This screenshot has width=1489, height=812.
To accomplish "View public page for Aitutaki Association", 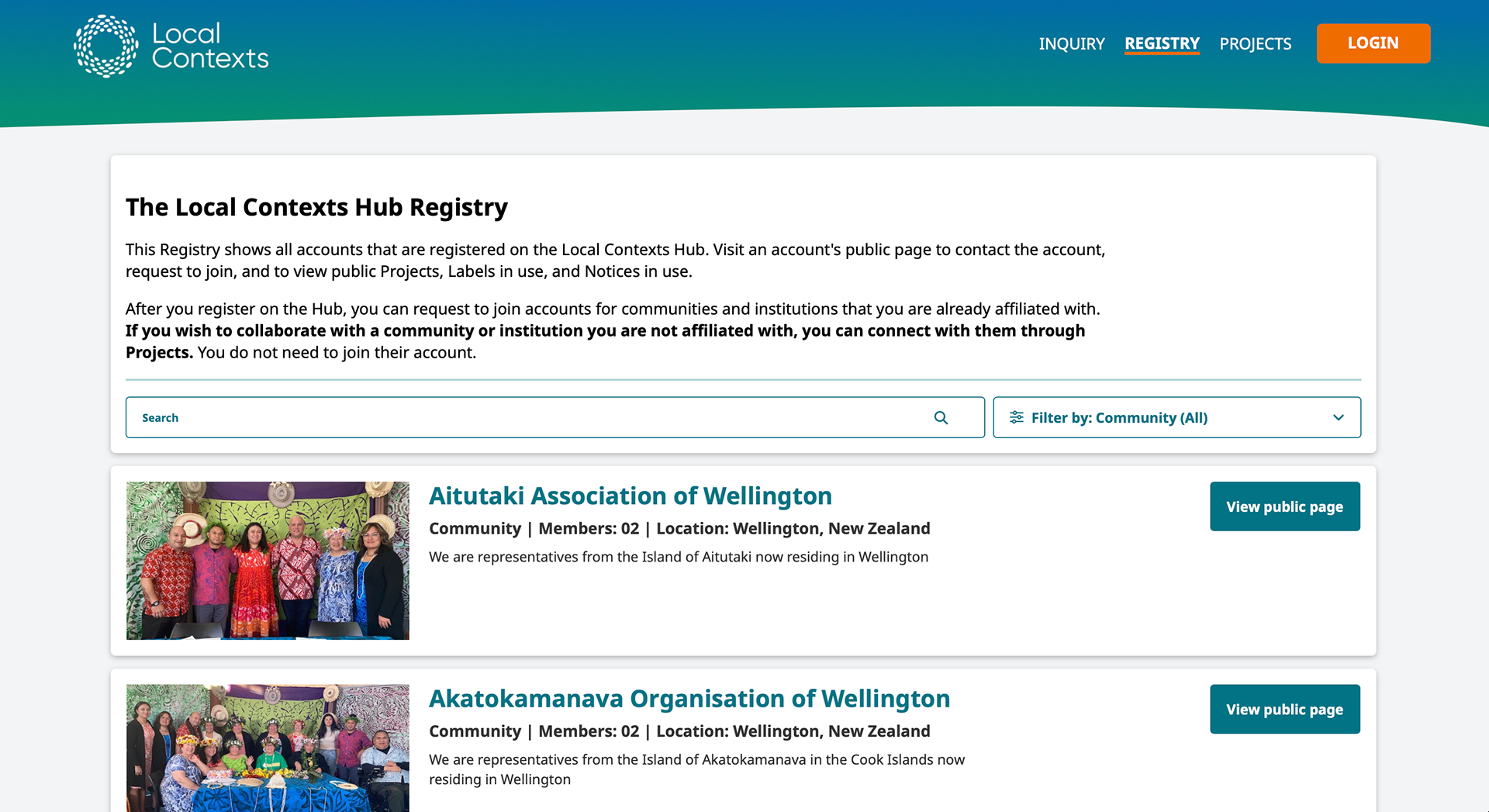I will point(1285,506).
